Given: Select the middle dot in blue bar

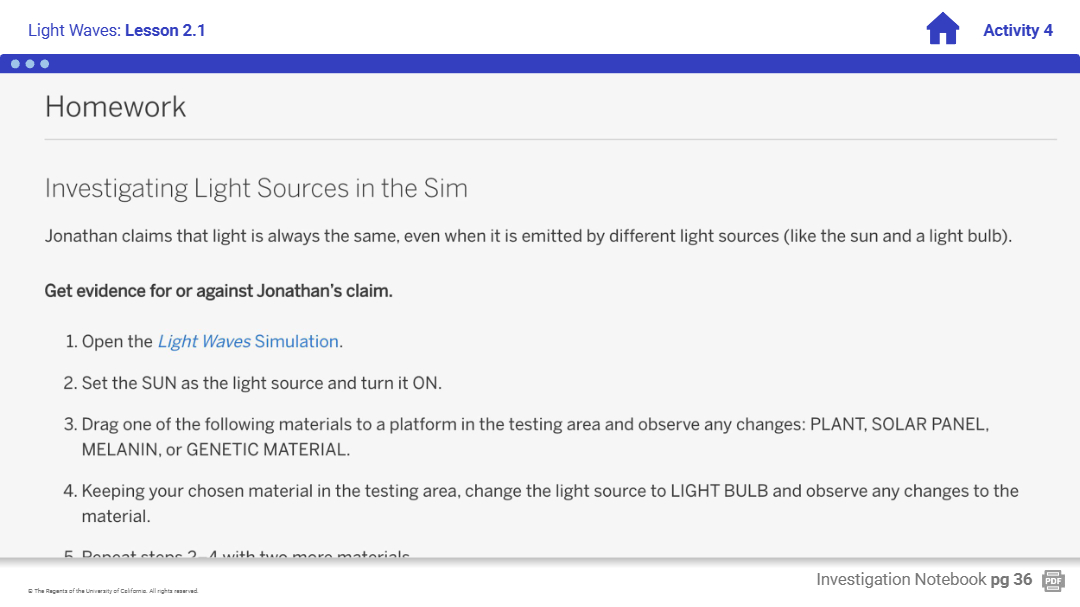Looking at the screenshot, I should tap(30, 64).
